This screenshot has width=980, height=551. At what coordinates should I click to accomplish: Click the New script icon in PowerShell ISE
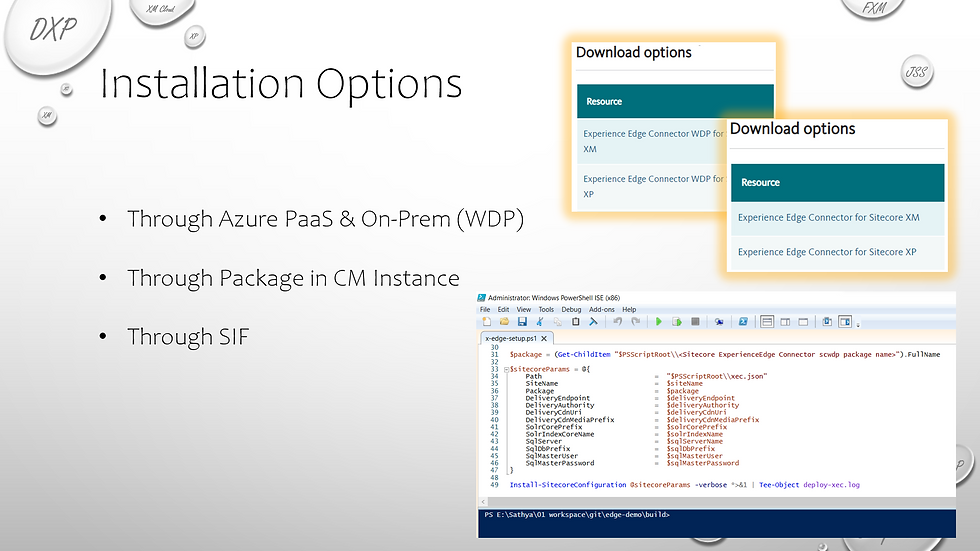coord(486,322)
